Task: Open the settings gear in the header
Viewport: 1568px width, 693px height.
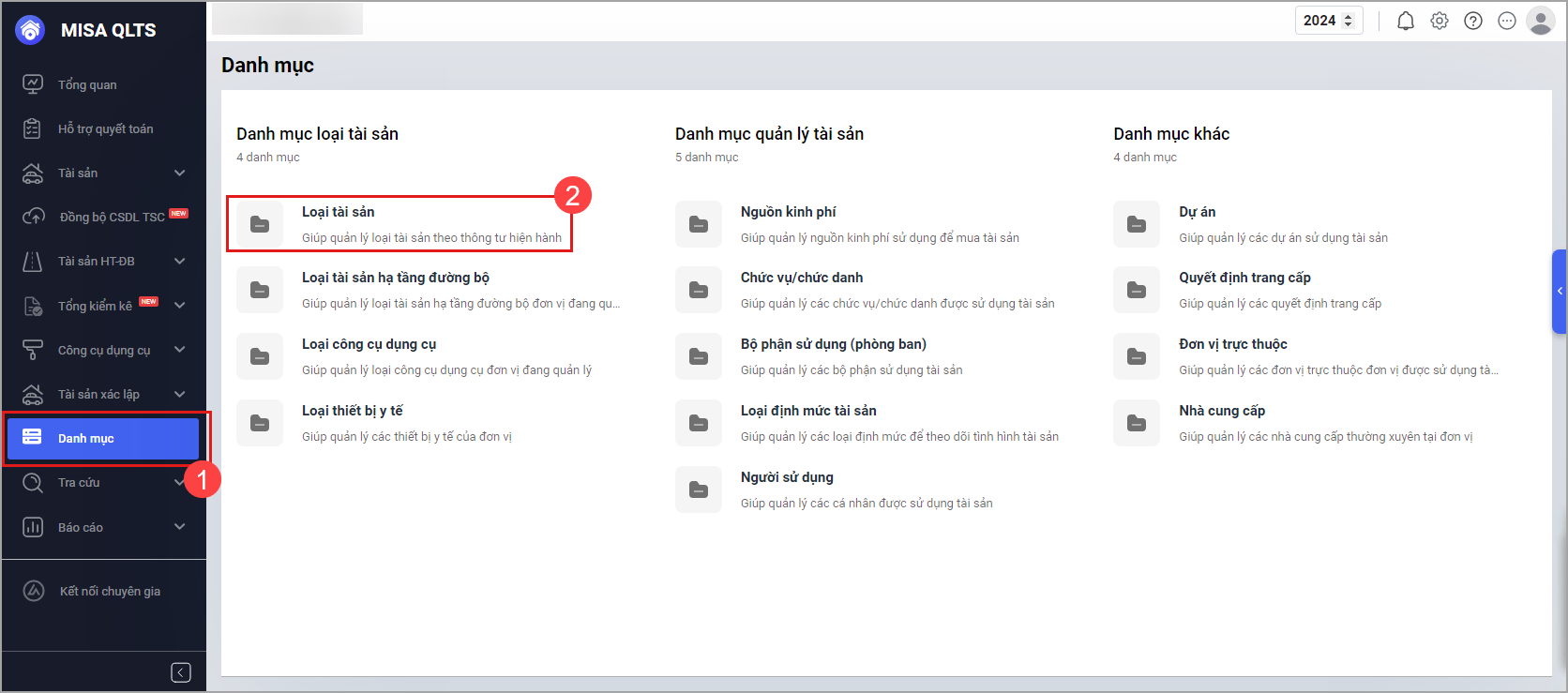Action: tap(1440, 21)
